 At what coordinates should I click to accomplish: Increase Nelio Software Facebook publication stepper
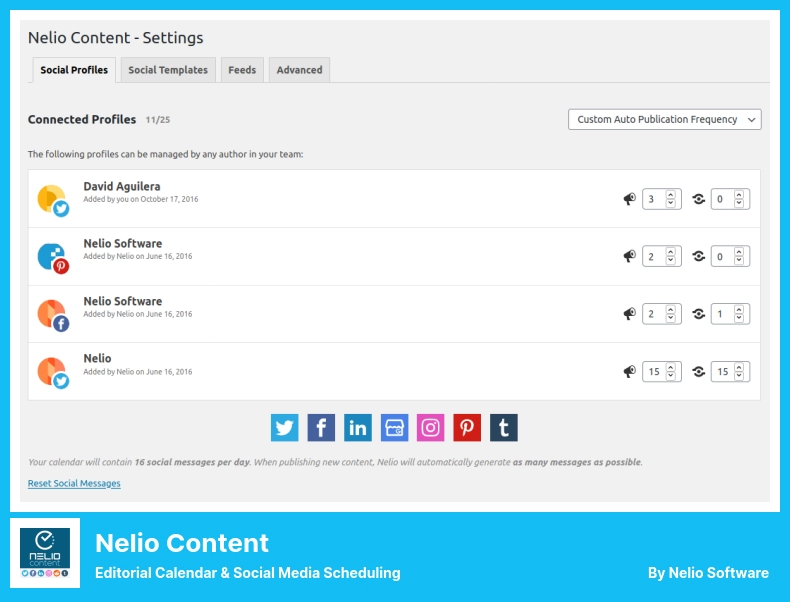[671, 310]
